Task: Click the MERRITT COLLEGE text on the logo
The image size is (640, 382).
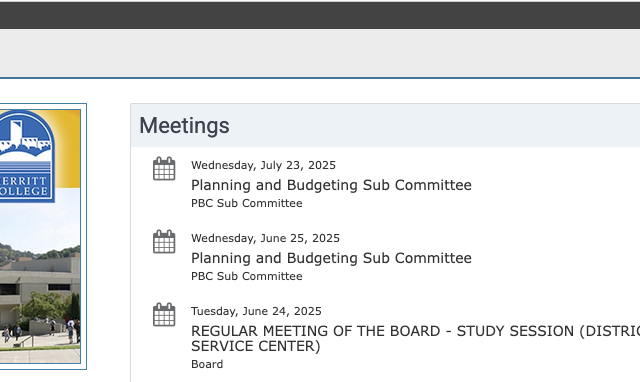Action: click(24, 186)
